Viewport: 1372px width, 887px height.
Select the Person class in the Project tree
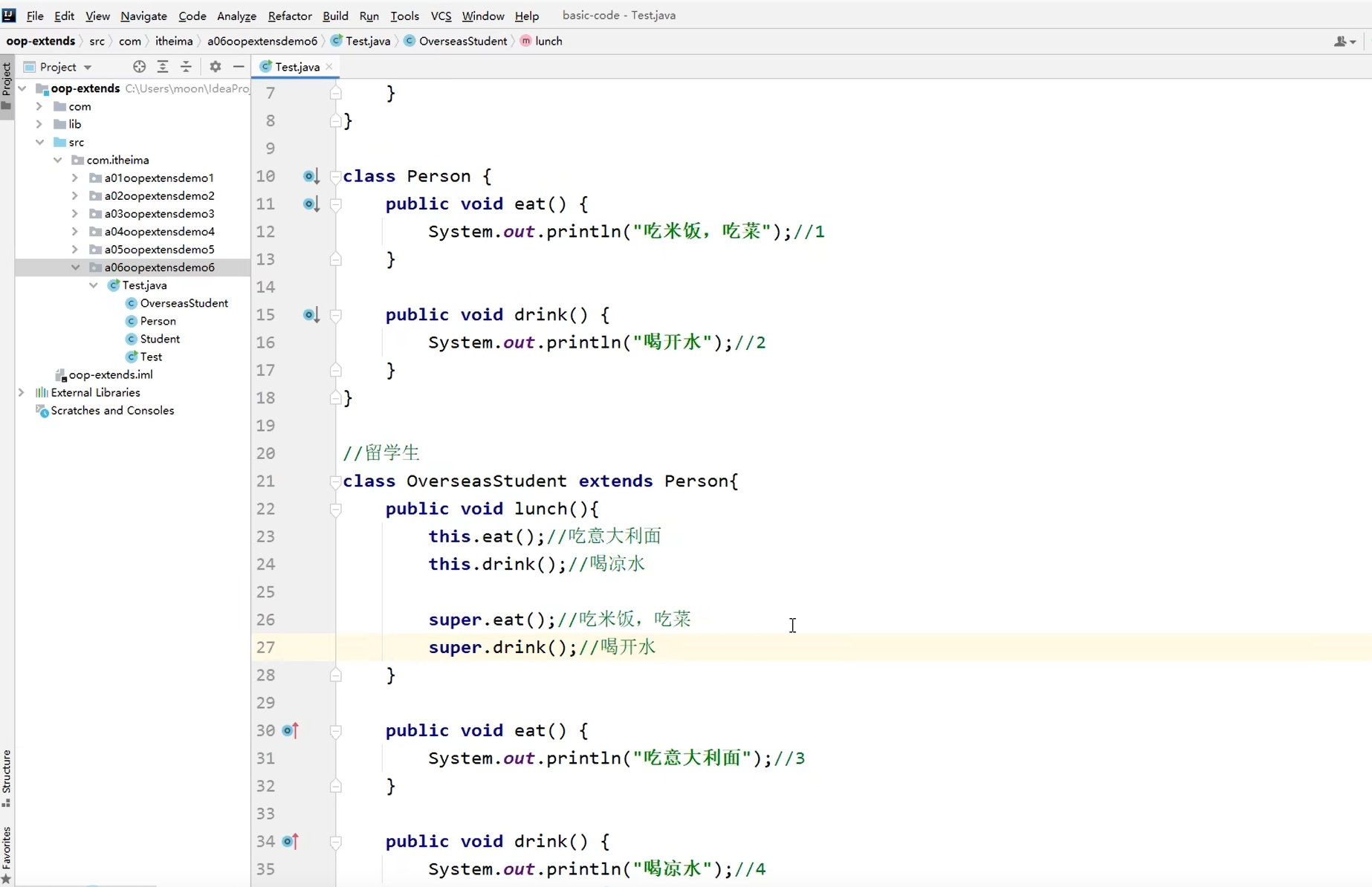(x=158, y=321)
